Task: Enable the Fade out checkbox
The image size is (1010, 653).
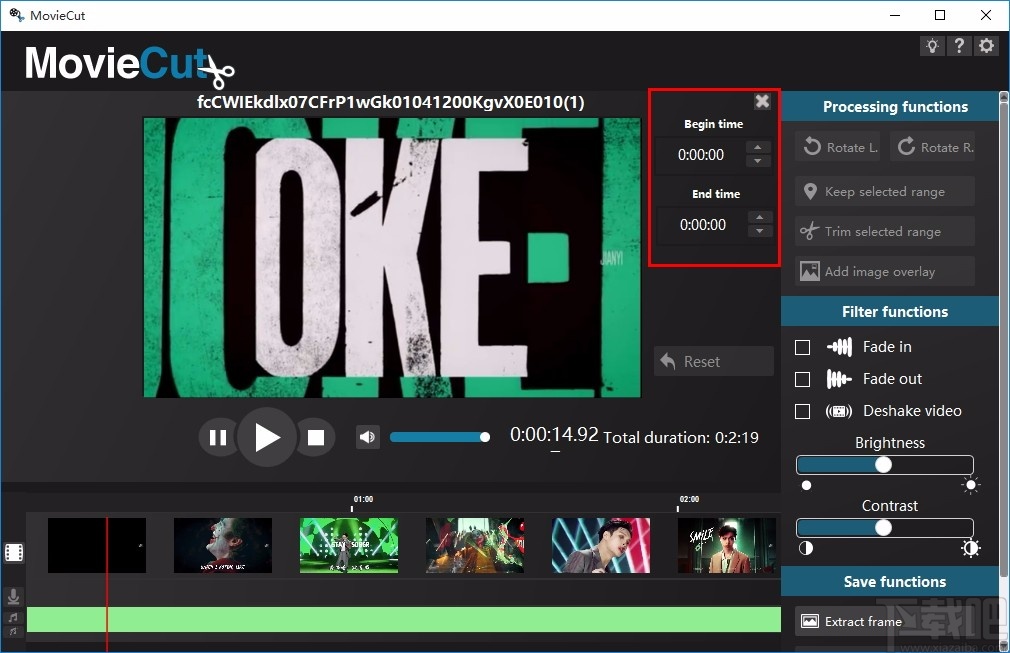Action: tap(803, 379)
